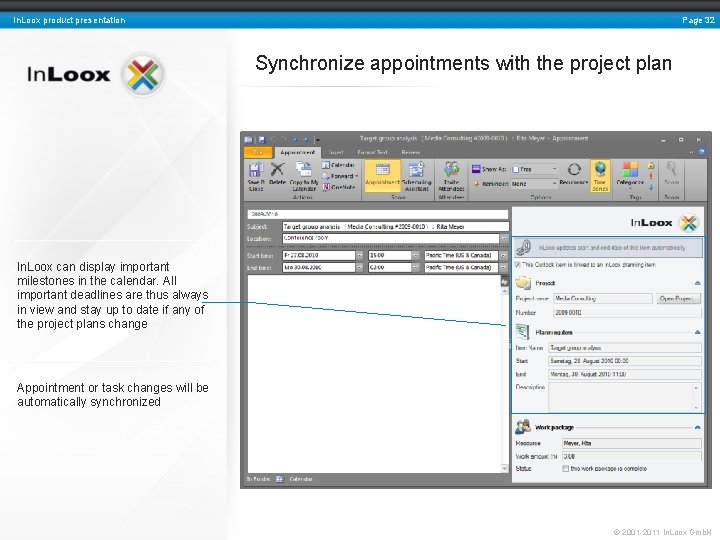Select the Appointment ribbon tab
720x540 pixels.
[297, 152]
